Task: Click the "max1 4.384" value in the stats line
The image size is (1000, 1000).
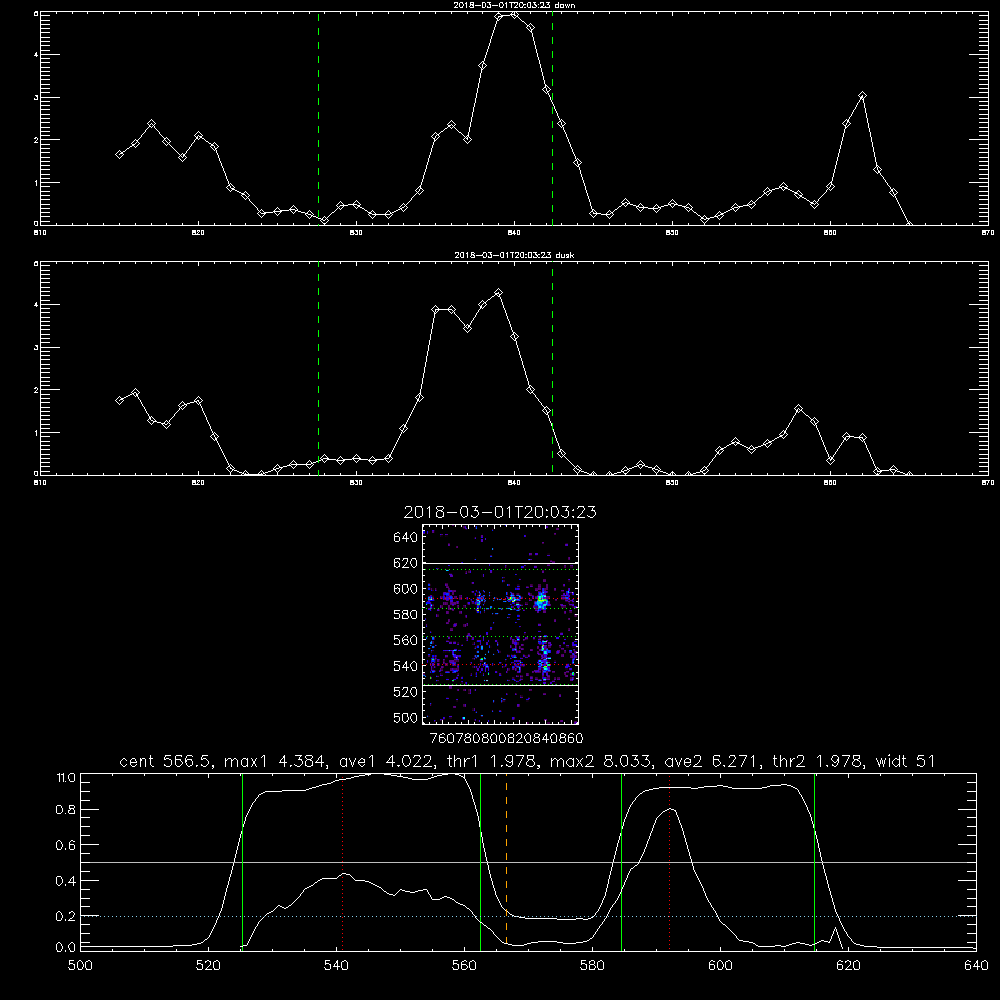Action: [272, 761]
